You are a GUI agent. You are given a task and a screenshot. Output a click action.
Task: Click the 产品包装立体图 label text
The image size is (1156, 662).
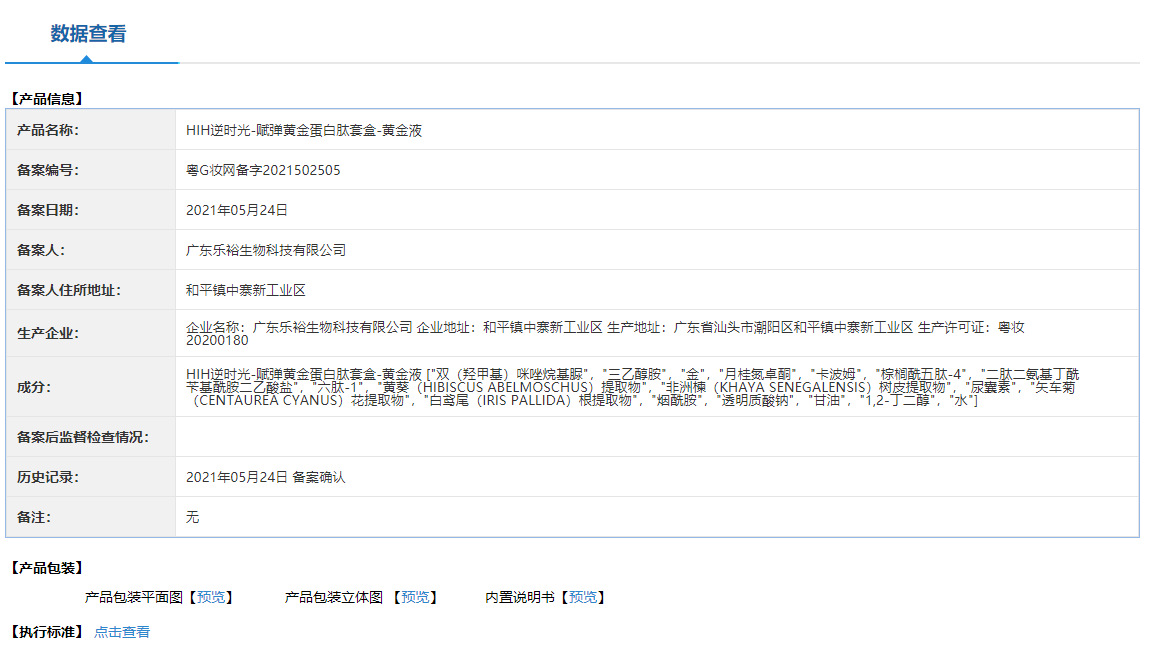[x=334, y=597]
